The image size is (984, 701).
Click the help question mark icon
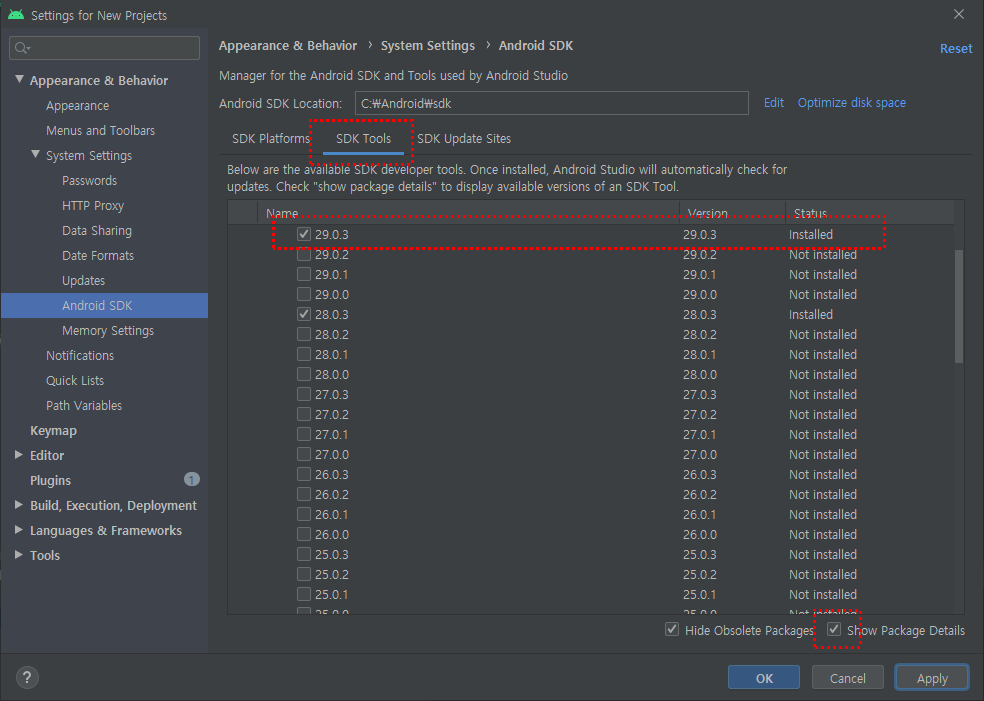pos(27,677)
